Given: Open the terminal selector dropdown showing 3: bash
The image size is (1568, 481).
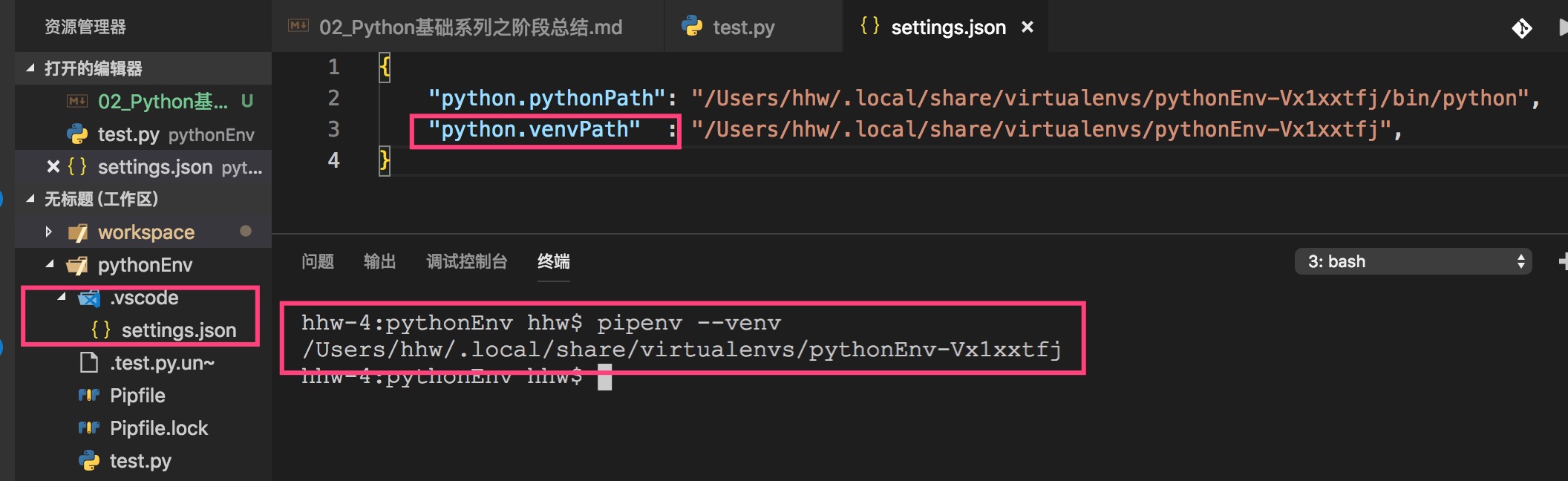Looking at the screenshot, I should click(x=1412, y=261).
